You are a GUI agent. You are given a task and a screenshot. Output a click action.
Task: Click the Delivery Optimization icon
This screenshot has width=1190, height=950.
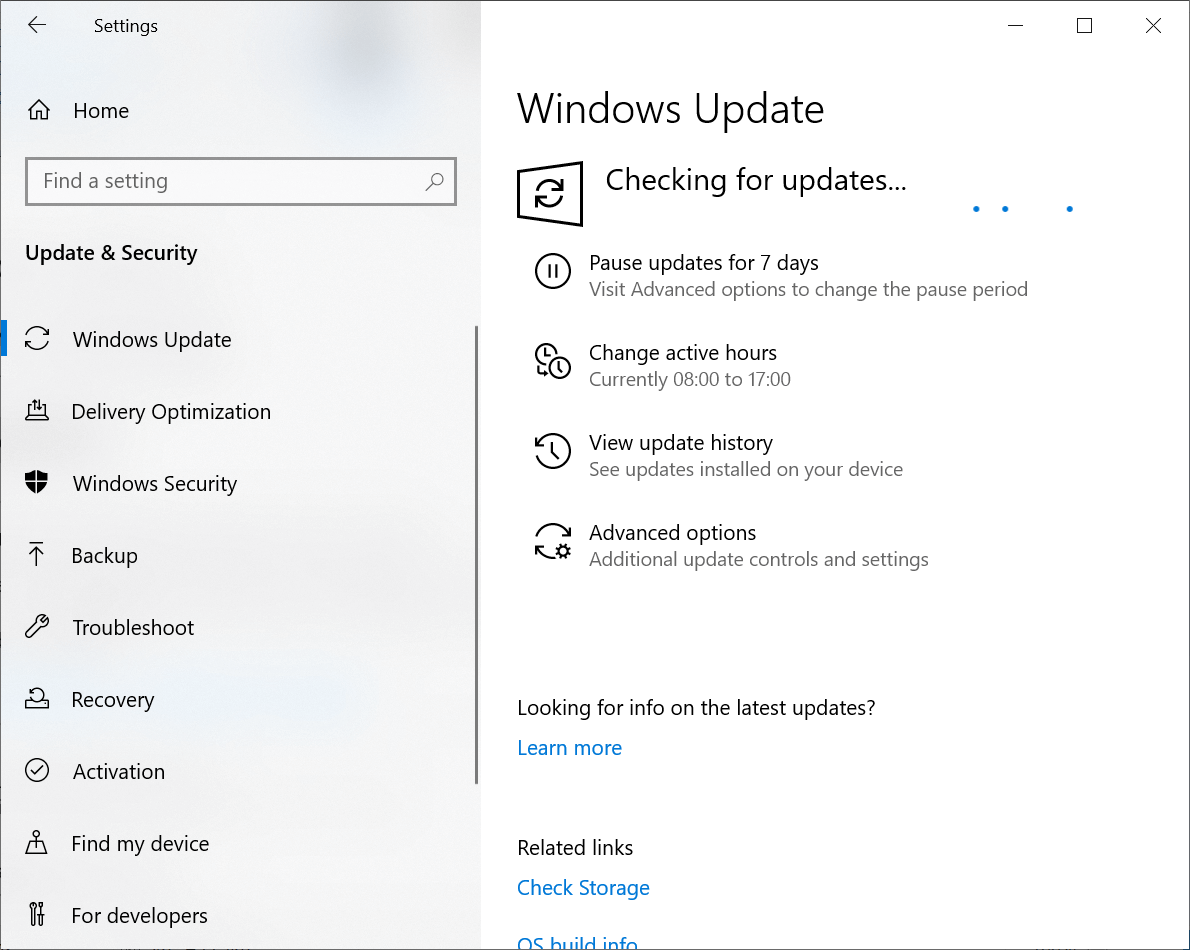pos(36,411)
